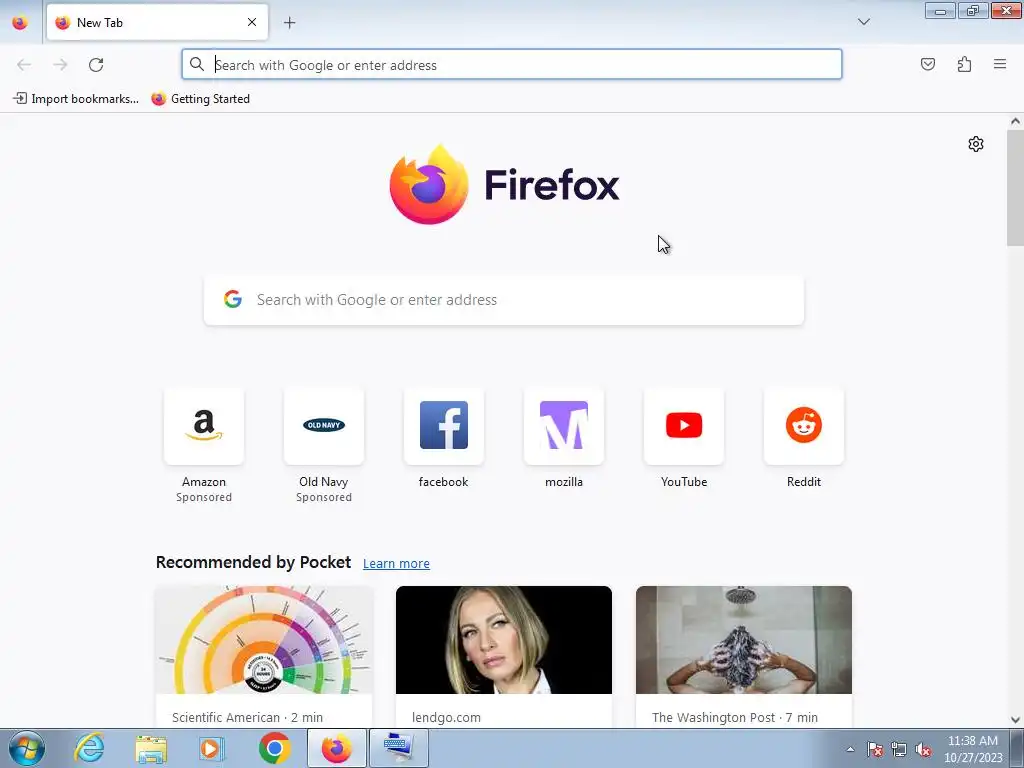Open the Save to Pocket button
This screenshot has height=768, width=1024.
[927, 64]
